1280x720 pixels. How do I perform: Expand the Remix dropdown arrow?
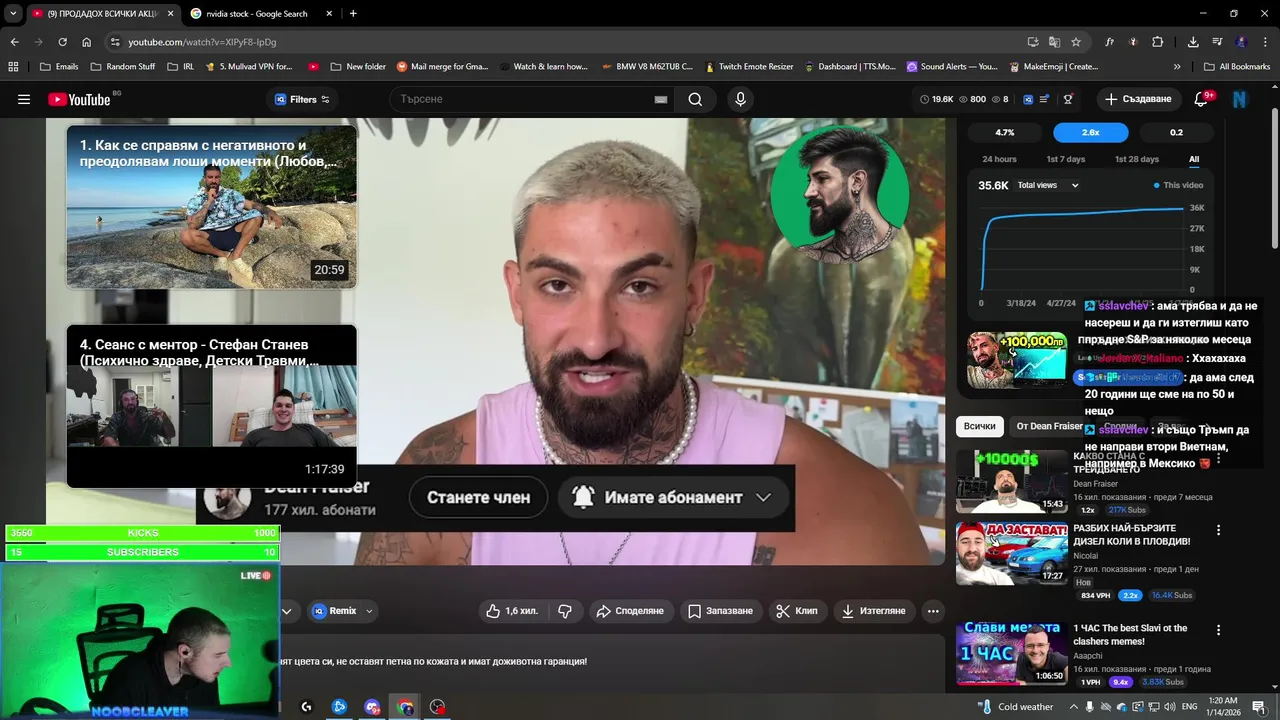[x=369, y=611]
